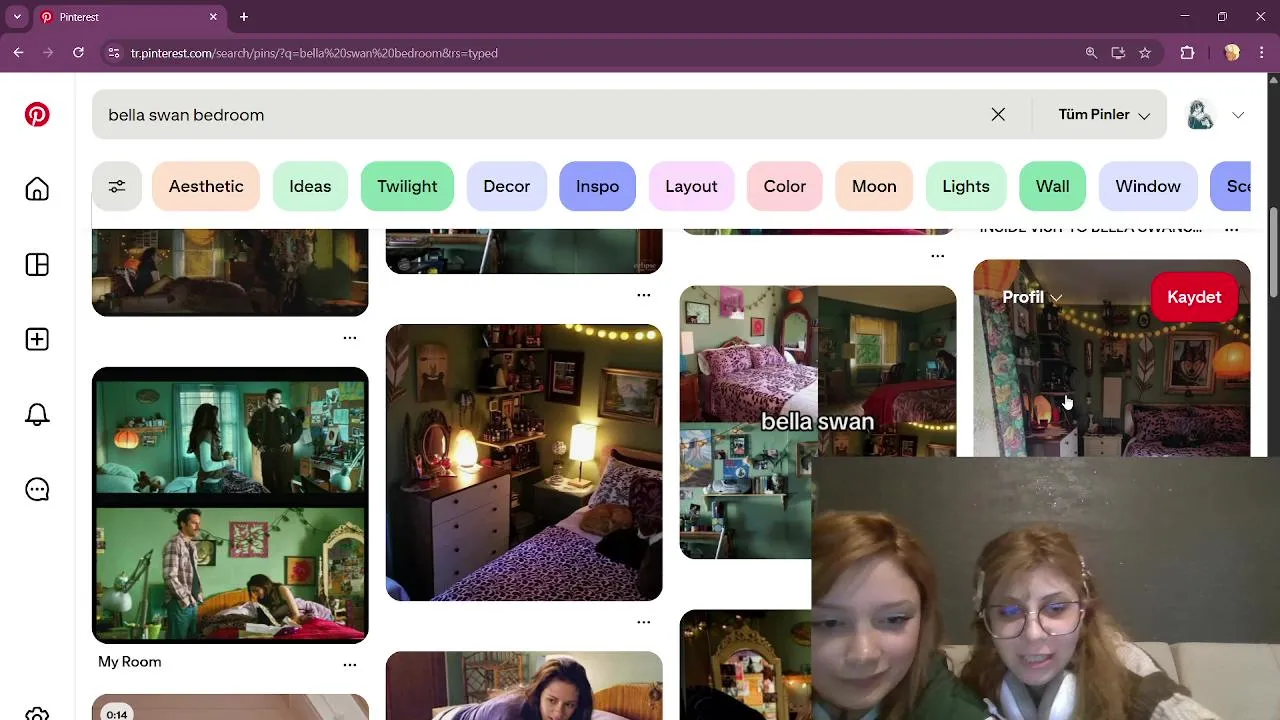
Task: Select the Inspo filter chip
Action: tap(597, 186)
